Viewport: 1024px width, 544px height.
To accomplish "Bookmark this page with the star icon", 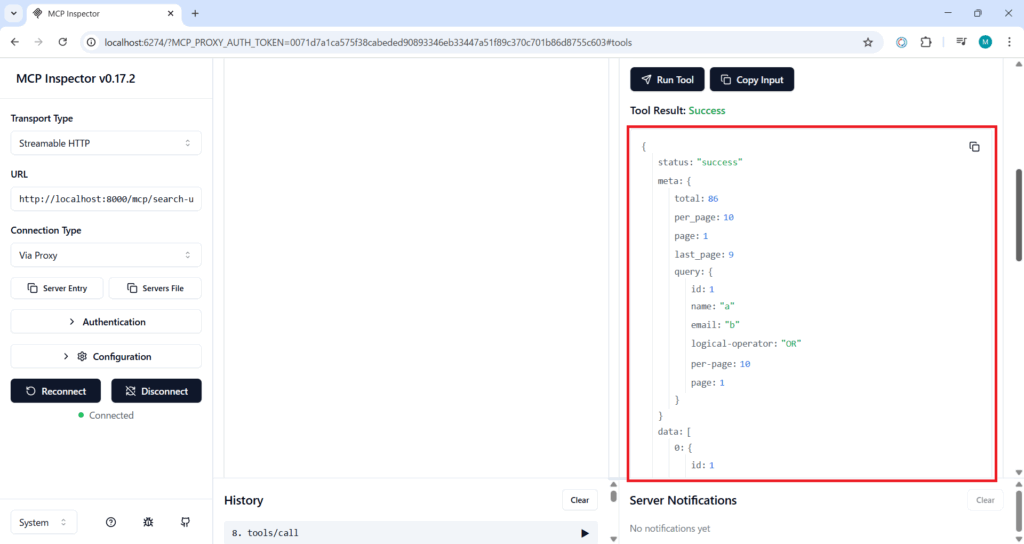I will tap(868, 42).
